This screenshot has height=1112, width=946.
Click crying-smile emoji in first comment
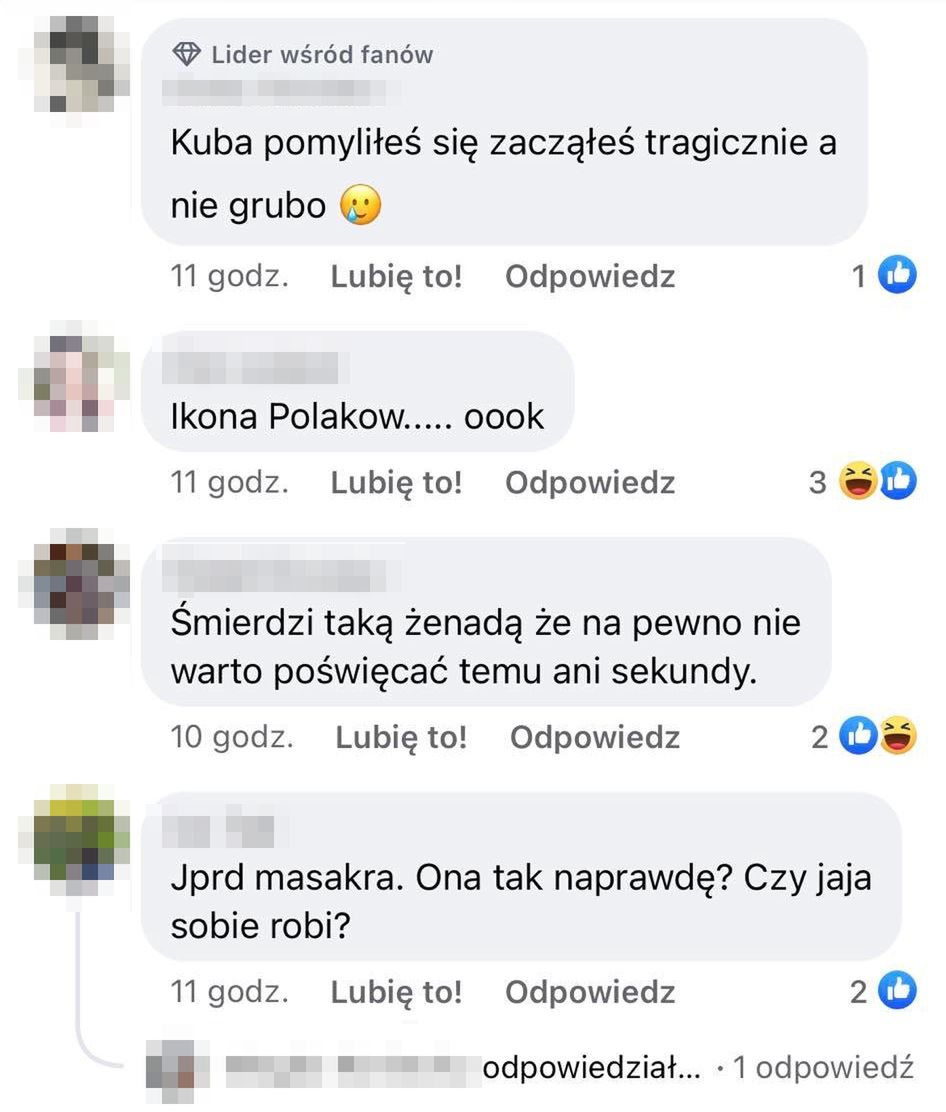361,205
